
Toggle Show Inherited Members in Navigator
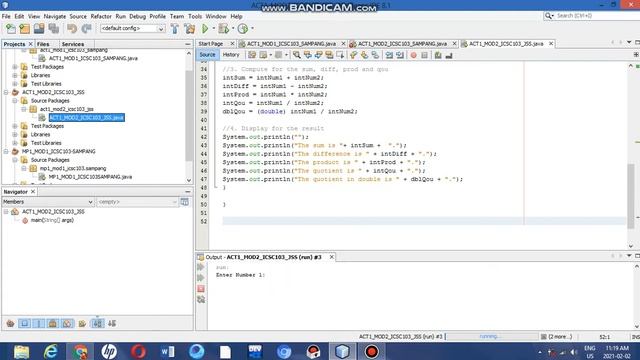10,323
